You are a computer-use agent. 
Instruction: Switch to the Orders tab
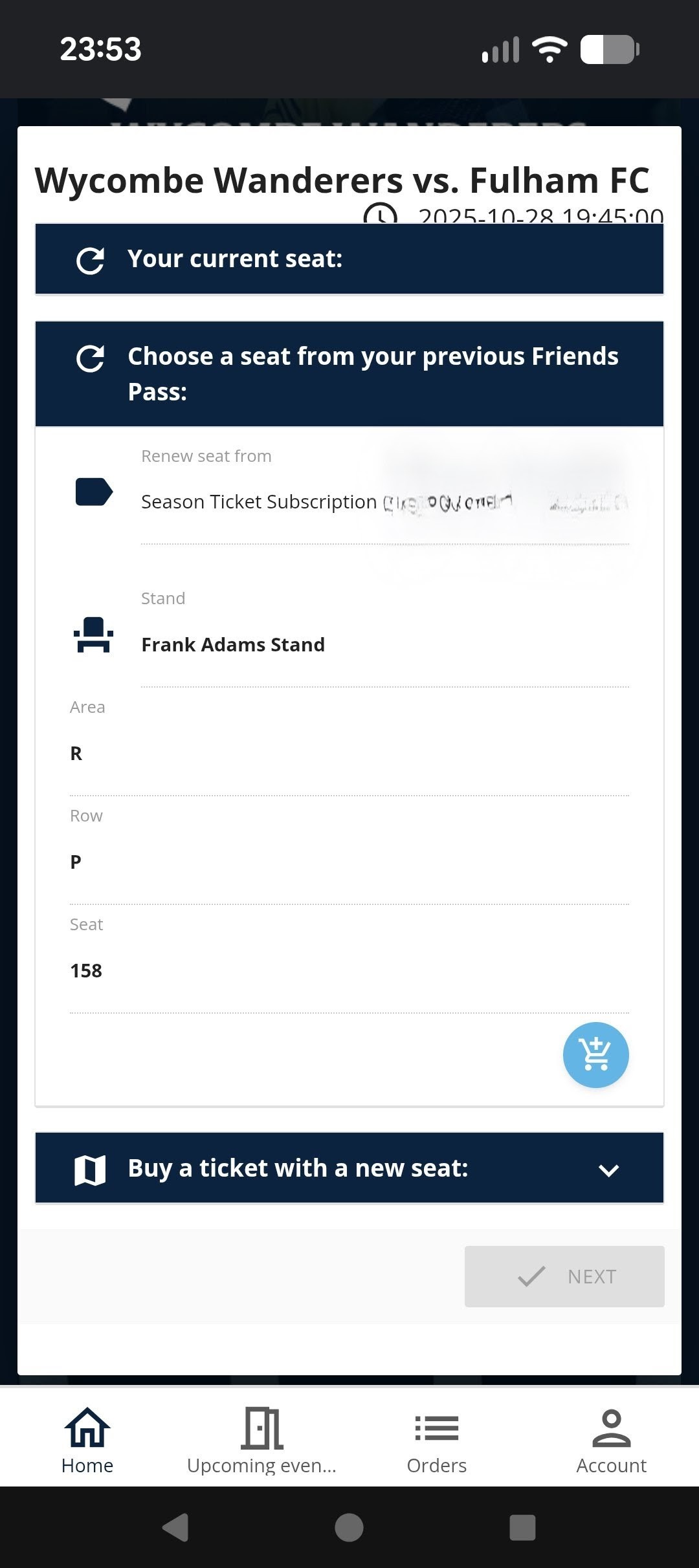tap(437, 1440)
